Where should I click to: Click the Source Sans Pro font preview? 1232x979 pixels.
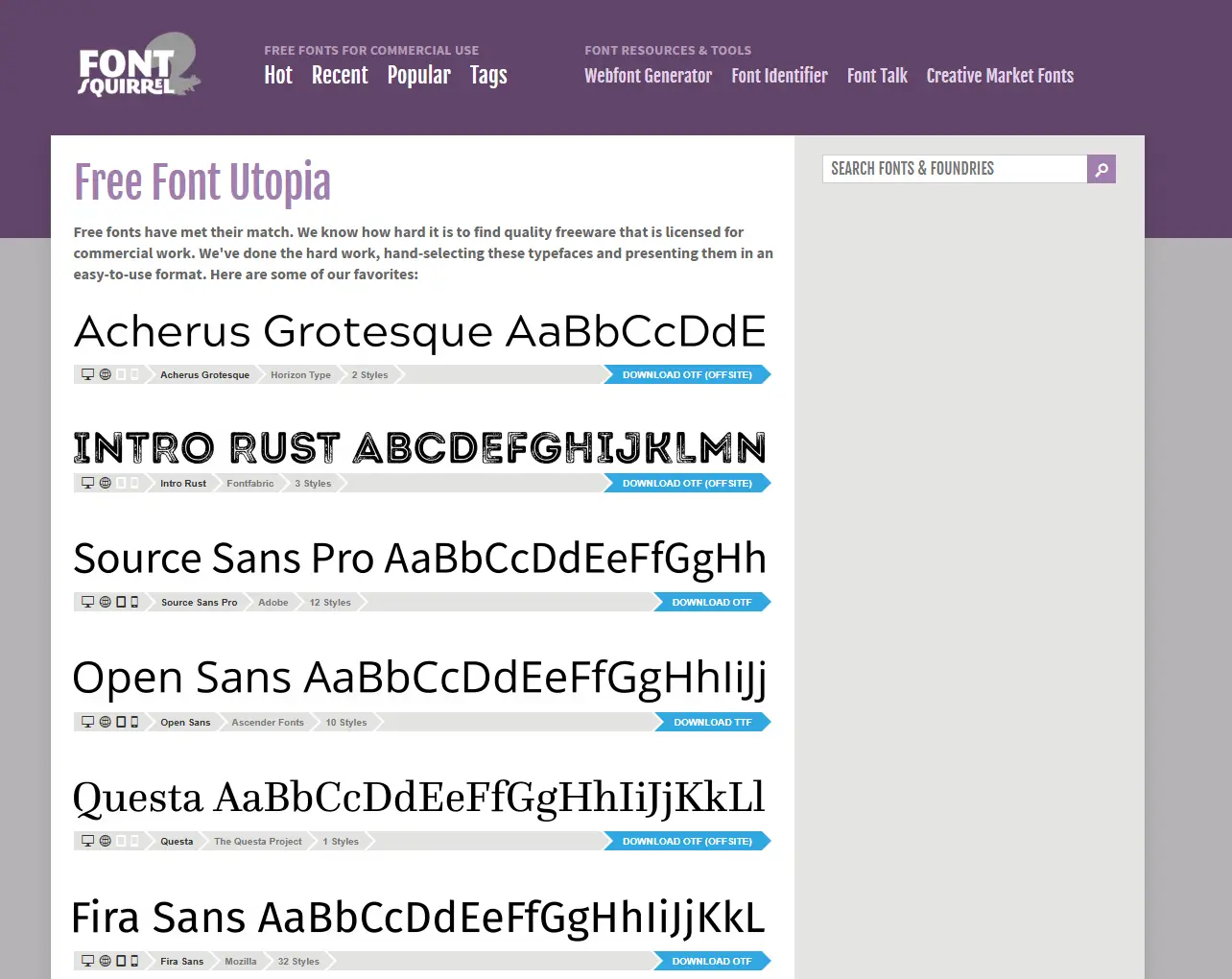[x=420, y=560]
